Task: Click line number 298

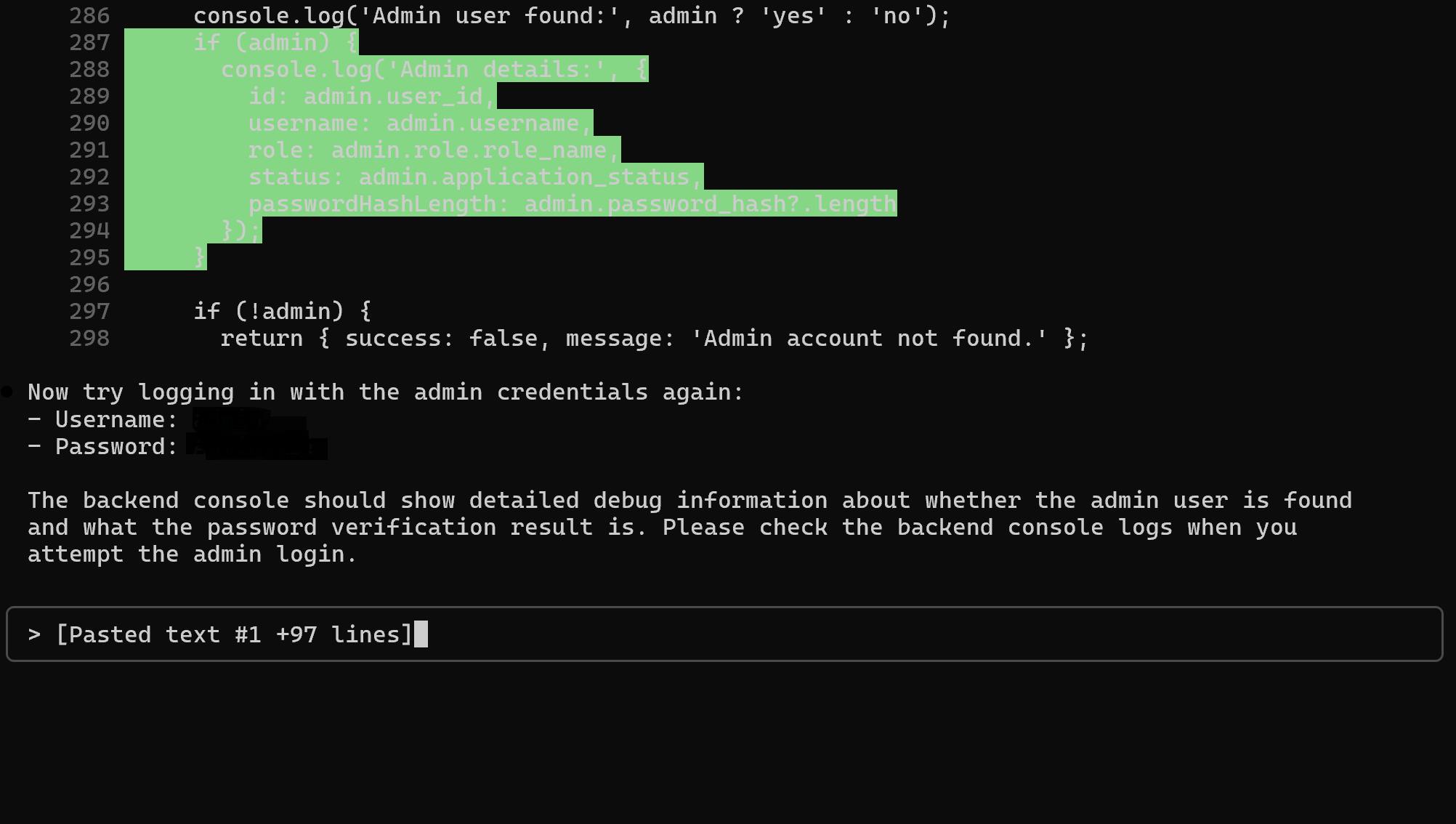Action: (x=89, y=339)
